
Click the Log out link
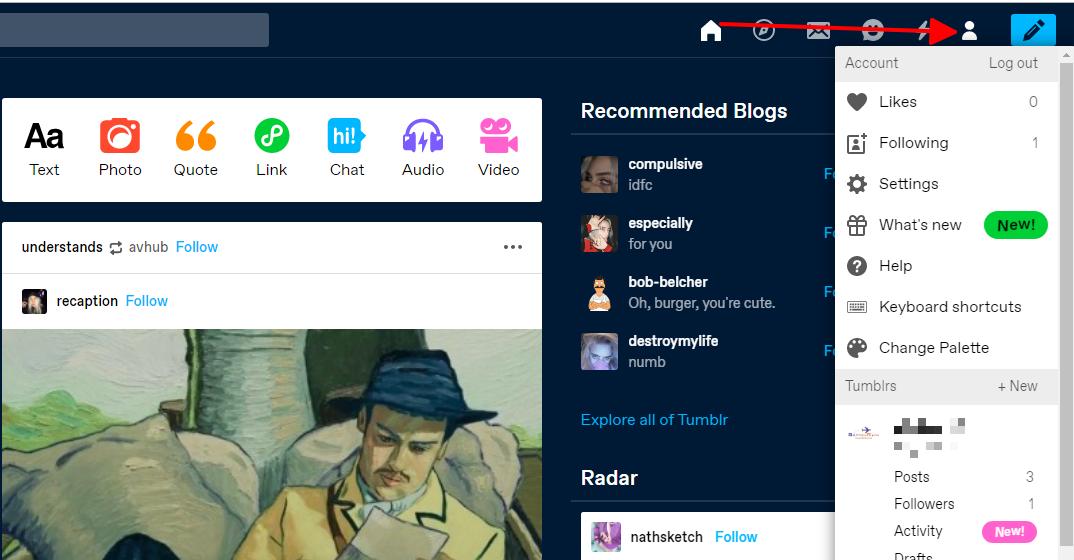tap(1013, 63)
